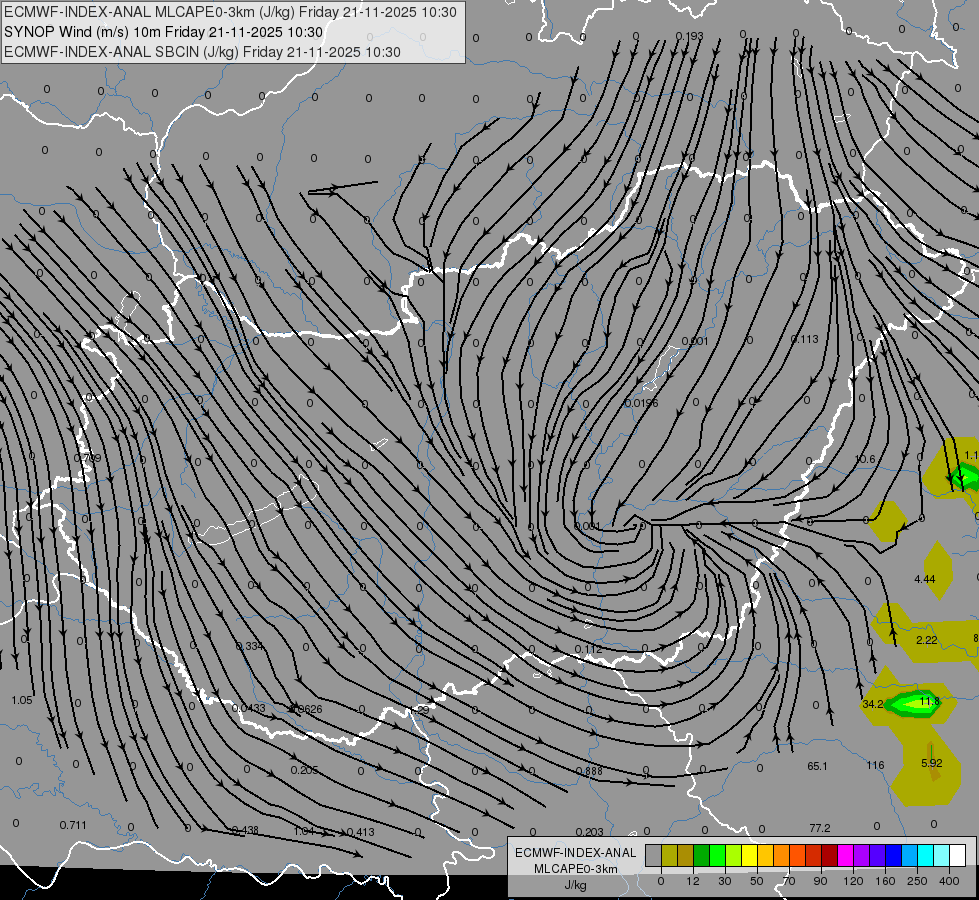Click the map value 0.0433
Image resolution: width=979 pixels, height=900 pixels.
point(248,708)
